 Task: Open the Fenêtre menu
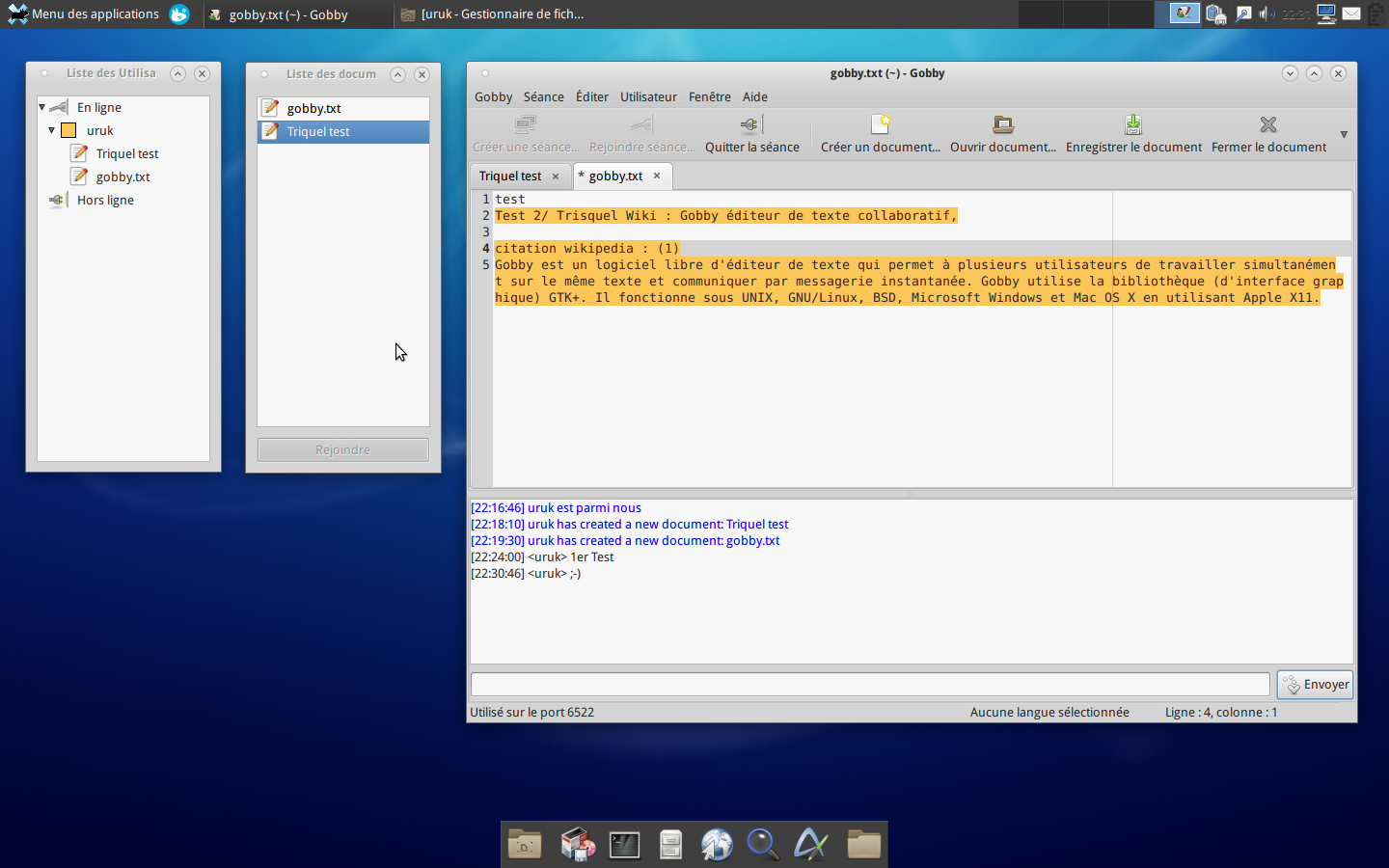710,96
